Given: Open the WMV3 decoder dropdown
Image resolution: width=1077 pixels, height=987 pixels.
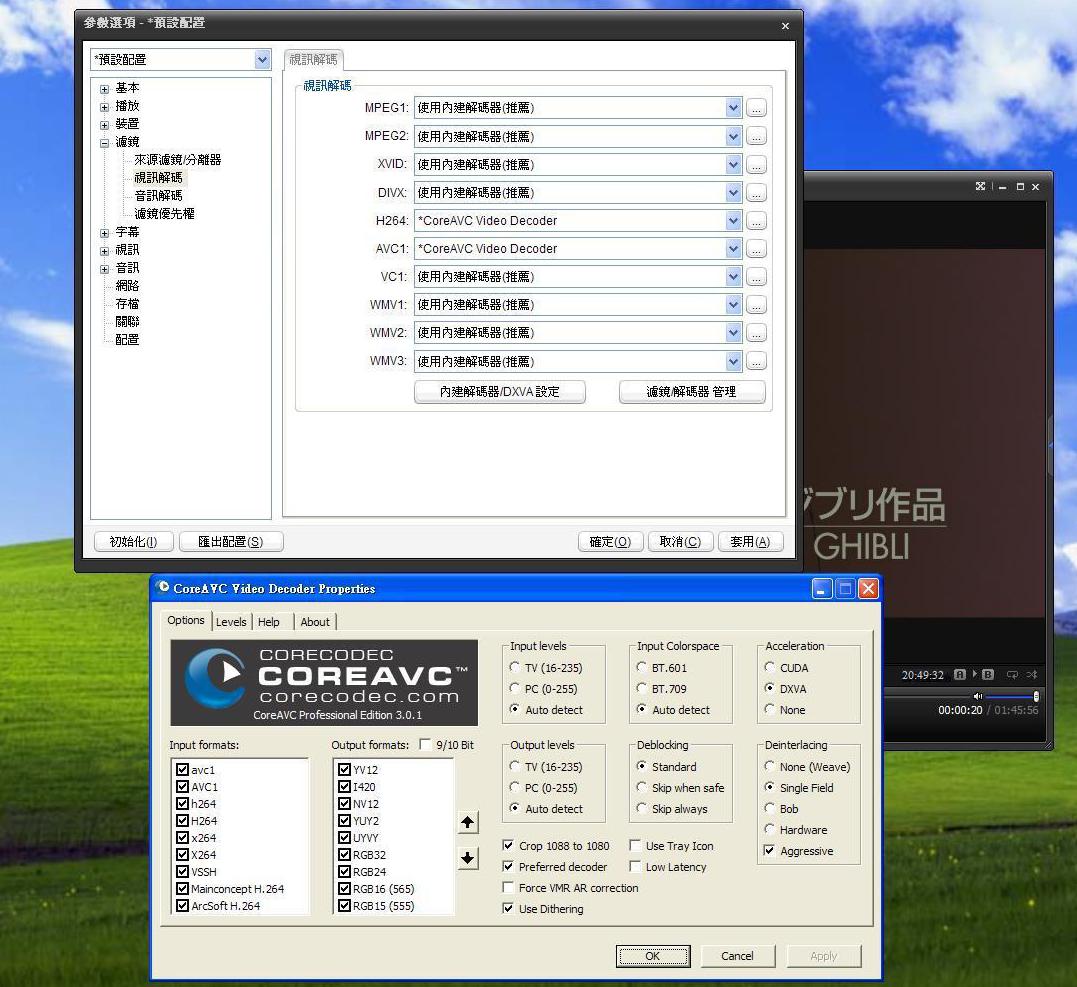Looking at the screenshot, I should [734, 361].
